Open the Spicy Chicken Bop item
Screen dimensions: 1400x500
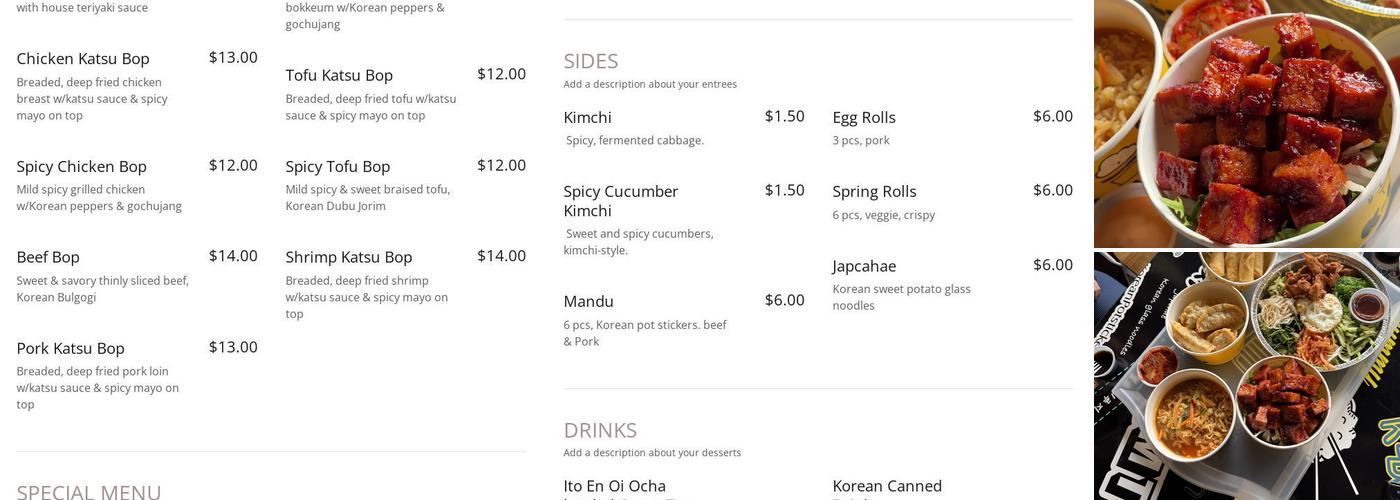(x=81, y=167)
